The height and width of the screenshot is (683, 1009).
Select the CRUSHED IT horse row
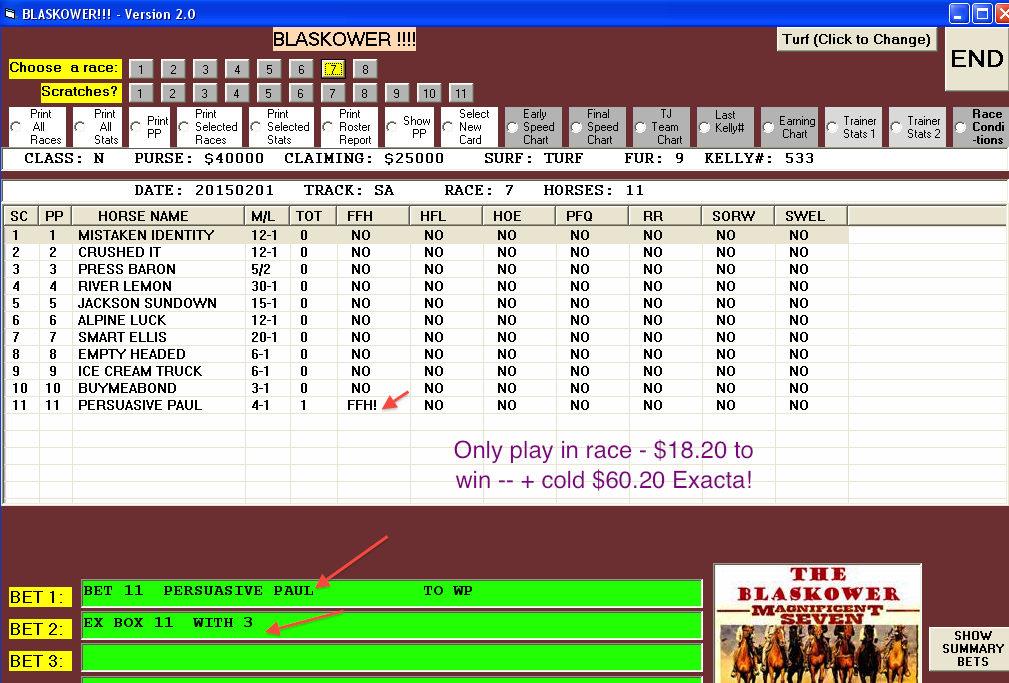click(426, 252)
